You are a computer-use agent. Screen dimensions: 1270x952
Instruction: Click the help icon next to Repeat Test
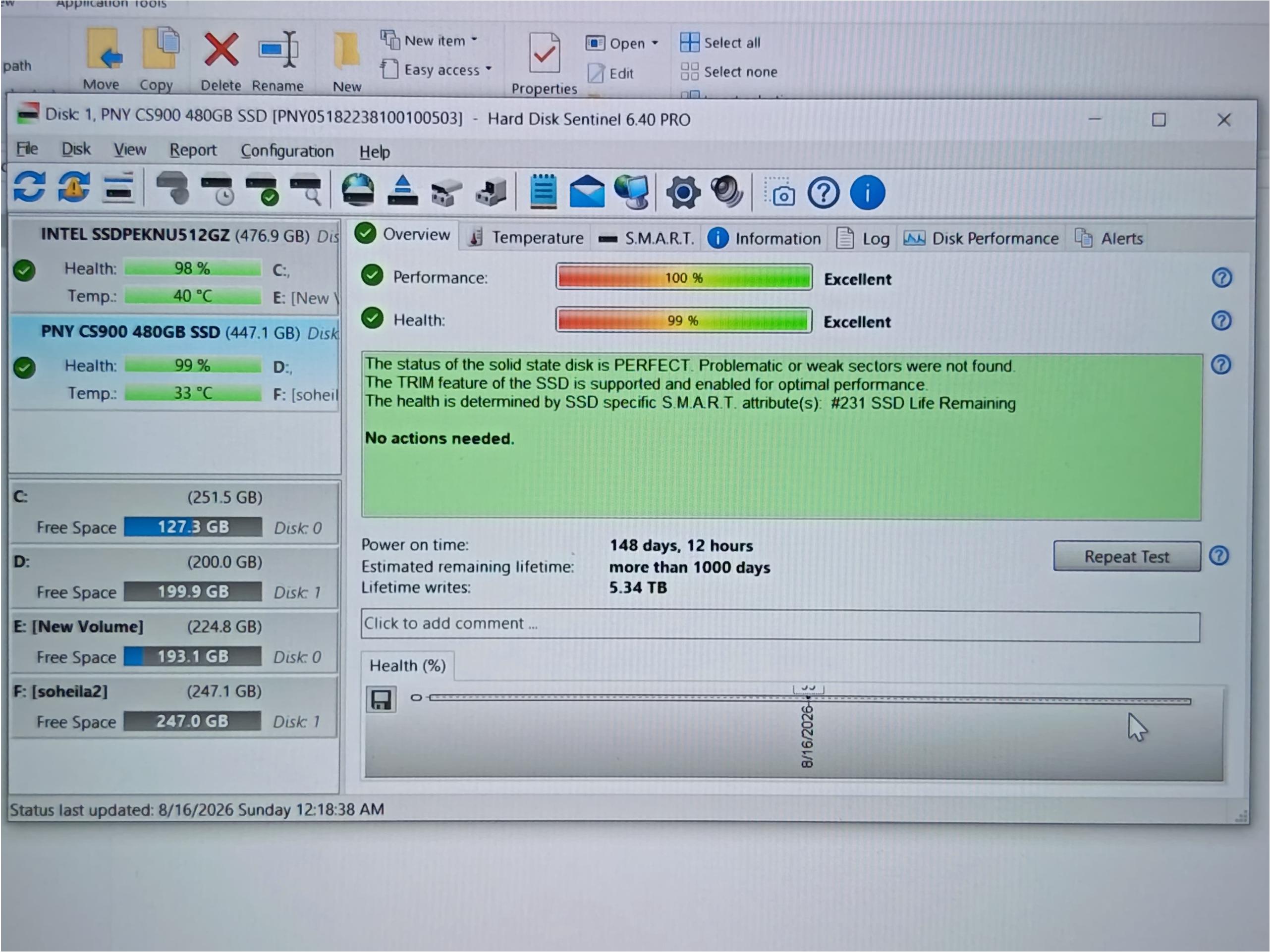point(1219,555)
